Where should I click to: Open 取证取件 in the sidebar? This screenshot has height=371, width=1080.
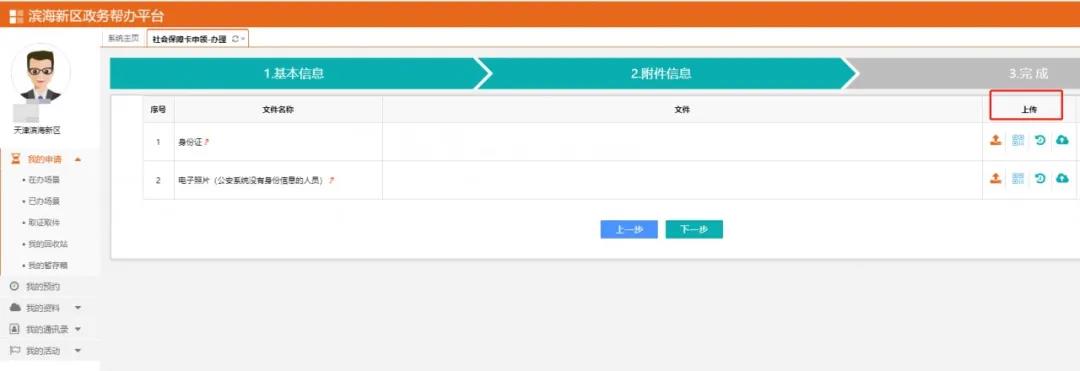(45, 223)
